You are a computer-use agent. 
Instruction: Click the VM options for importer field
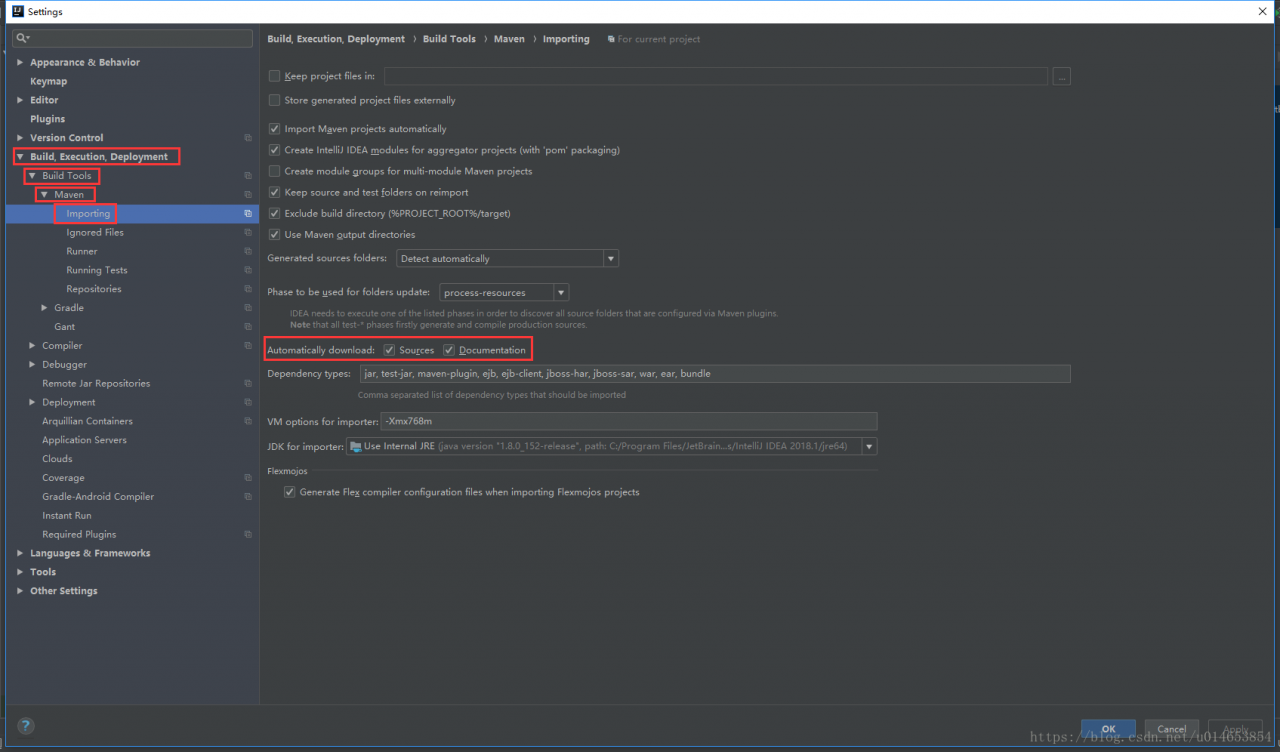pyautogui.click(x=629, y=422)
